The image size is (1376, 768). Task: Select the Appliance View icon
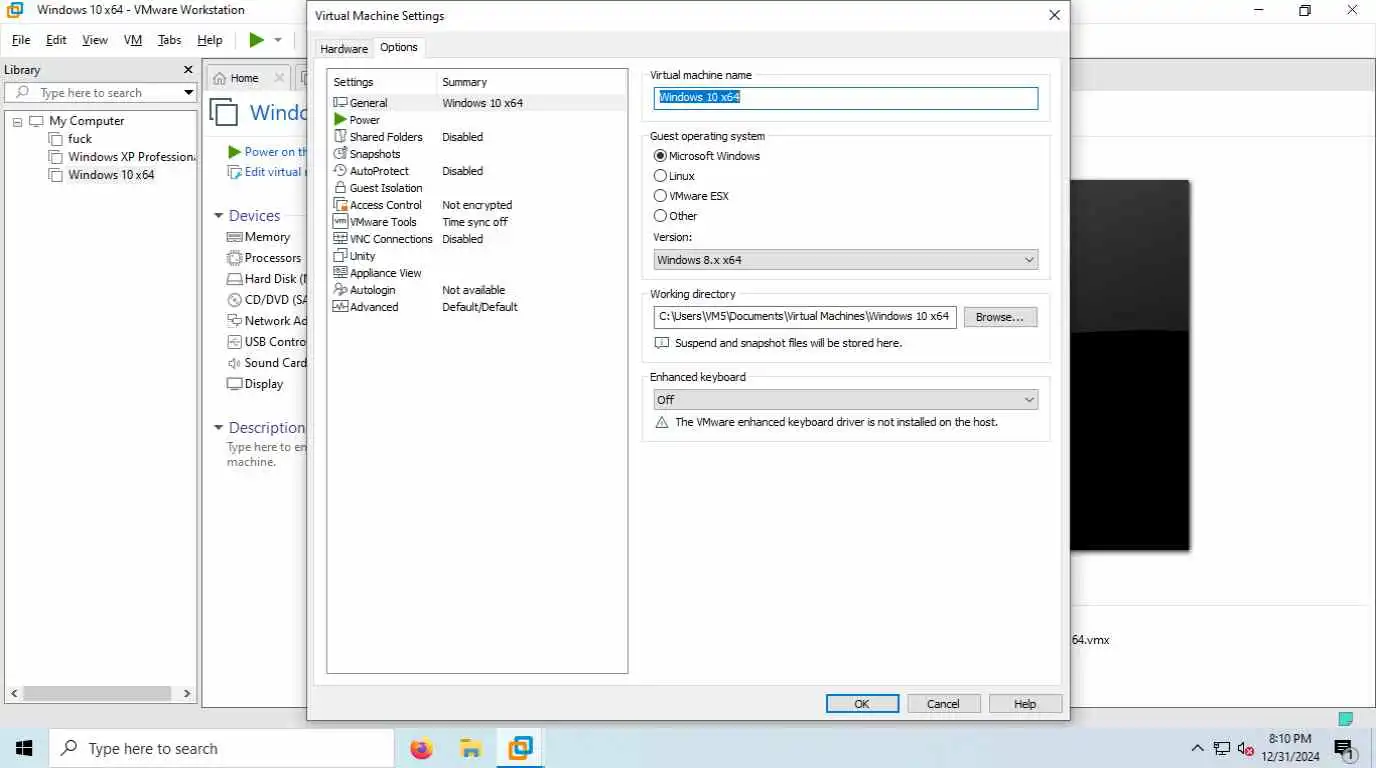(x=340, y=273)
